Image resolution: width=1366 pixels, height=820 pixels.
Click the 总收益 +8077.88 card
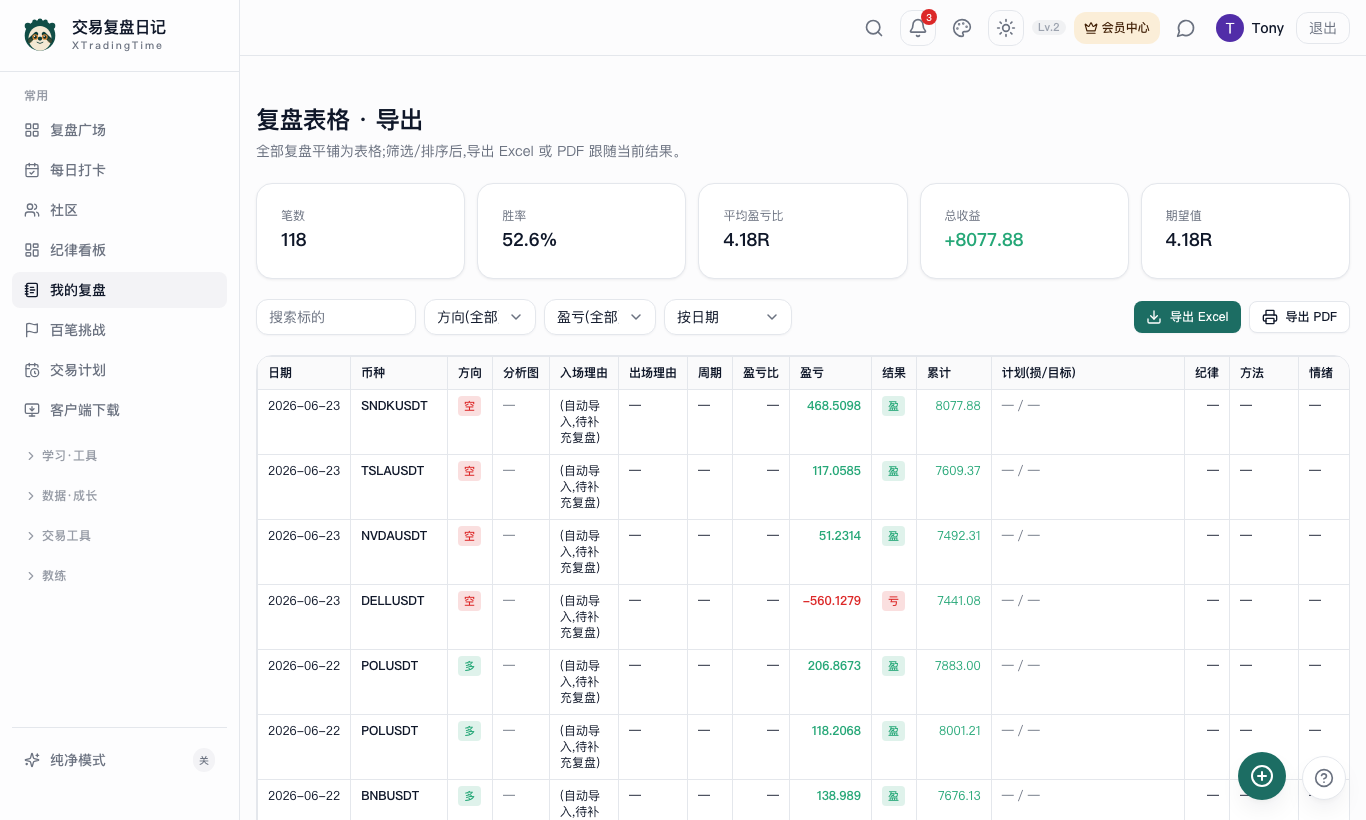[x=1024, y=231]
